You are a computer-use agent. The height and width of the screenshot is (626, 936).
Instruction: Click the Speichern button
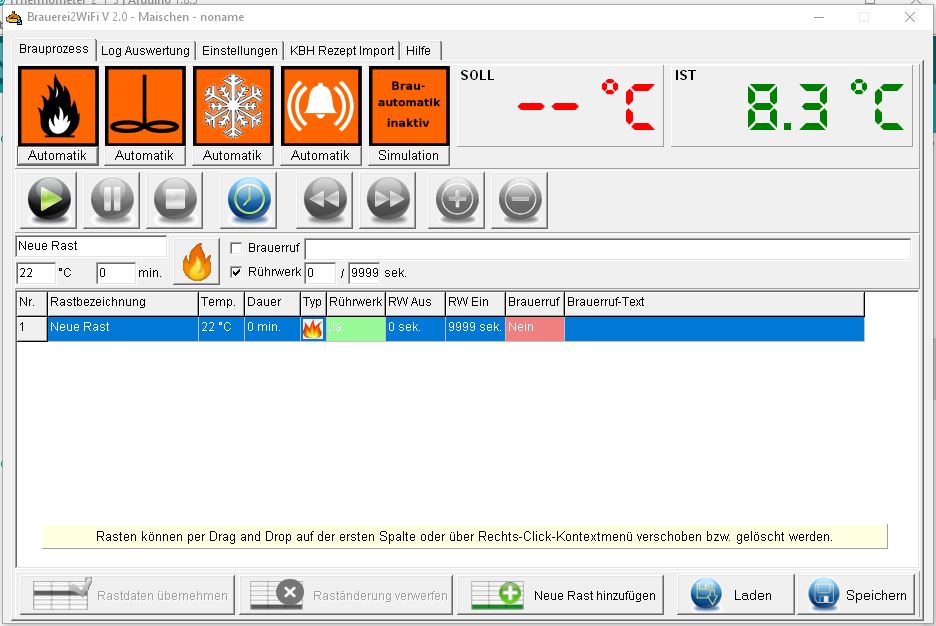pyautogui.click(x=860, y=595)
